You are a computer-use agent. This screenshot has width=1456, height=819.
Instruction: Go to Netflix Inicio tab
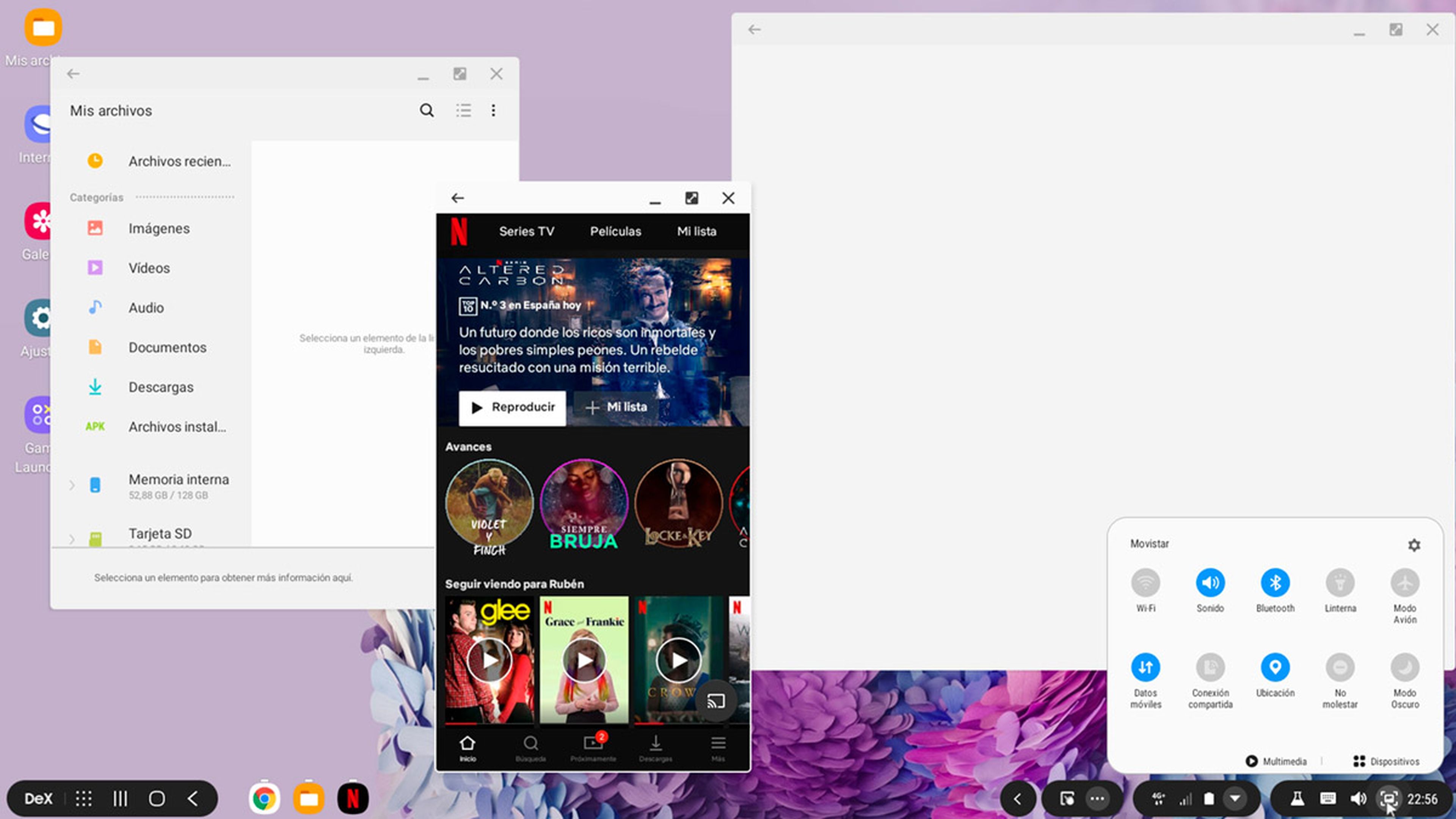point(468,748)
